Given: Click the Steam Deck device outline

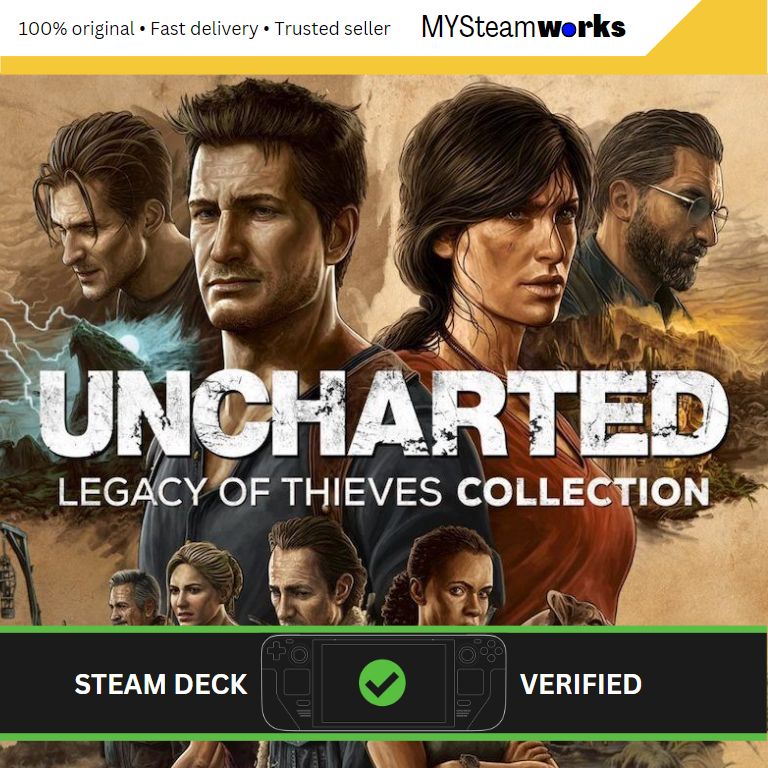Looking at the screenshot, I should coord(384,682).
